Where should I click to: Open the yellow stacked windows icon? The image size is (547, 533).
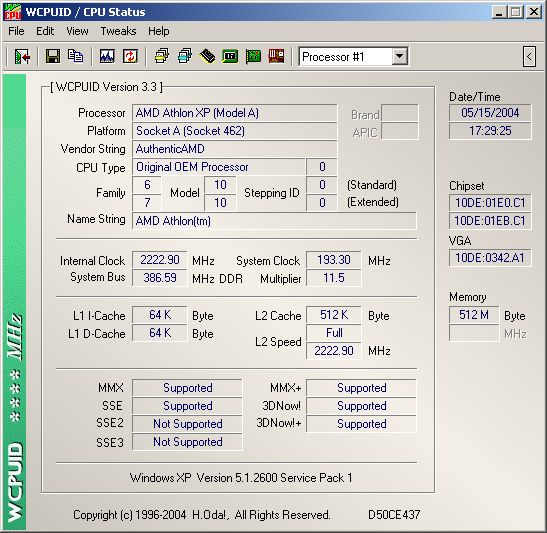(162, 56)
